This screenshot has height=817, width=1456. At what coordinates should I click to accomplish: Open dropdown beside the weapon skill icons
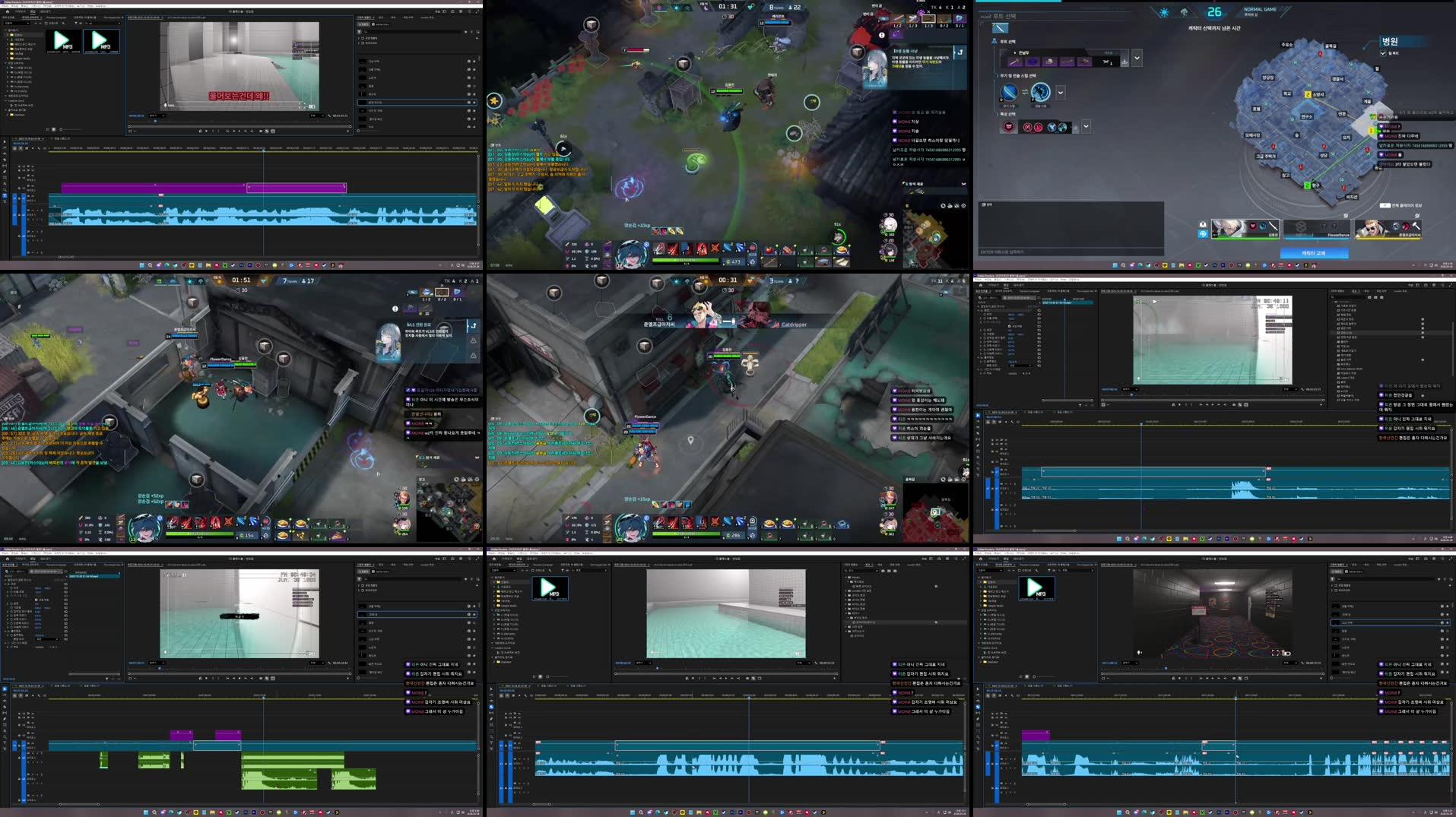(1061, 93)
